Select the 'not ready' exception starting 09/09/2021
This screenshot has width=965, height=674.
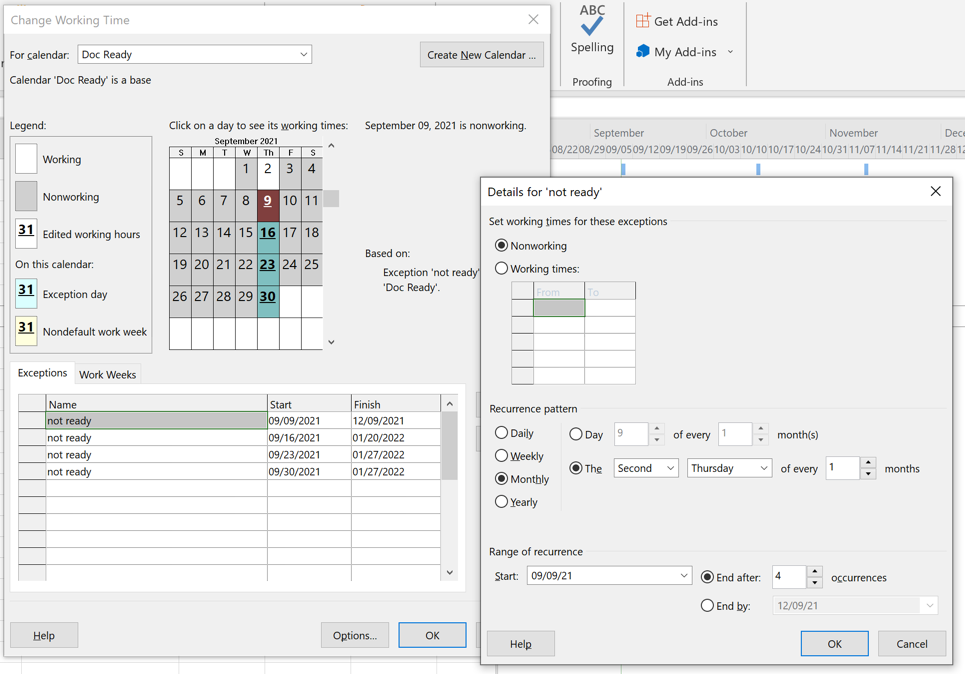(x=230, y=420)
